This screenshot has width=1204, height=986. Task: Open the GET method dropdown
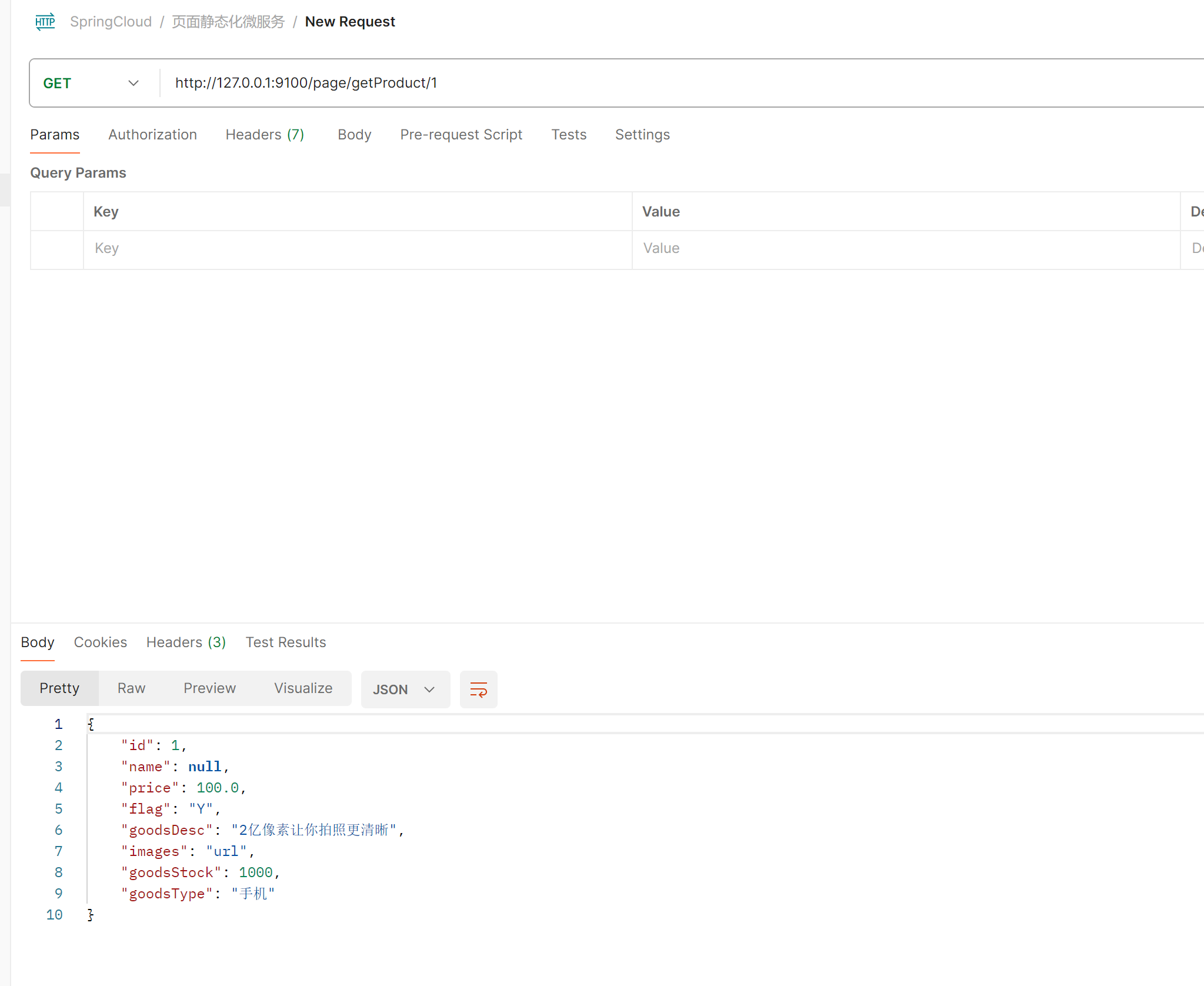[x=91, y=83]
